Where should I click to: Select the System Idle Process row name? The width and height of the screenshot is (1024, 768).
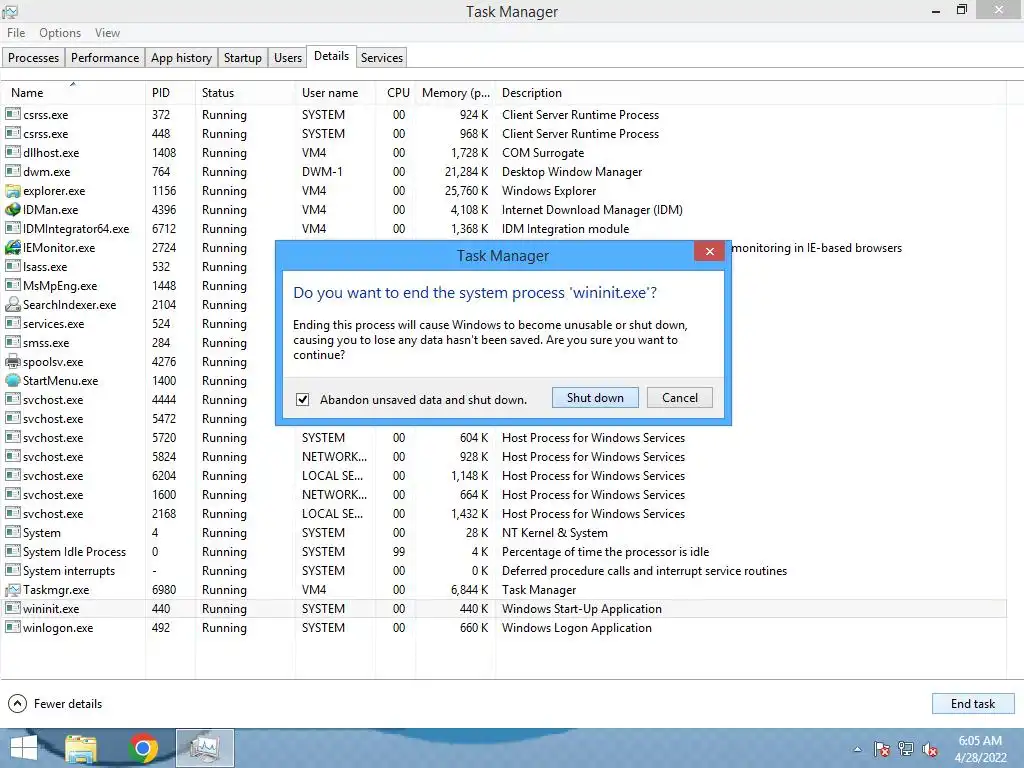pos(74,552)
